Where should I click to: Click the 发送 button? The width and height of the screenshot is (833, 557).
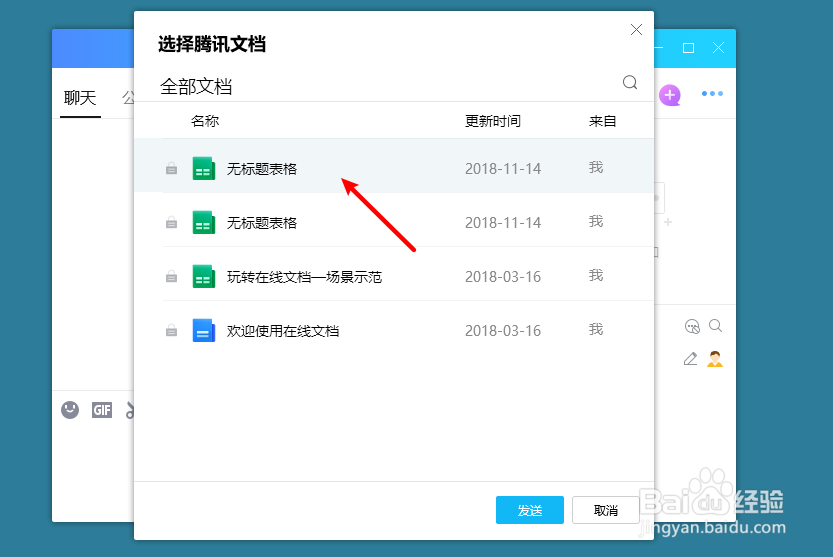coord(530,510)
